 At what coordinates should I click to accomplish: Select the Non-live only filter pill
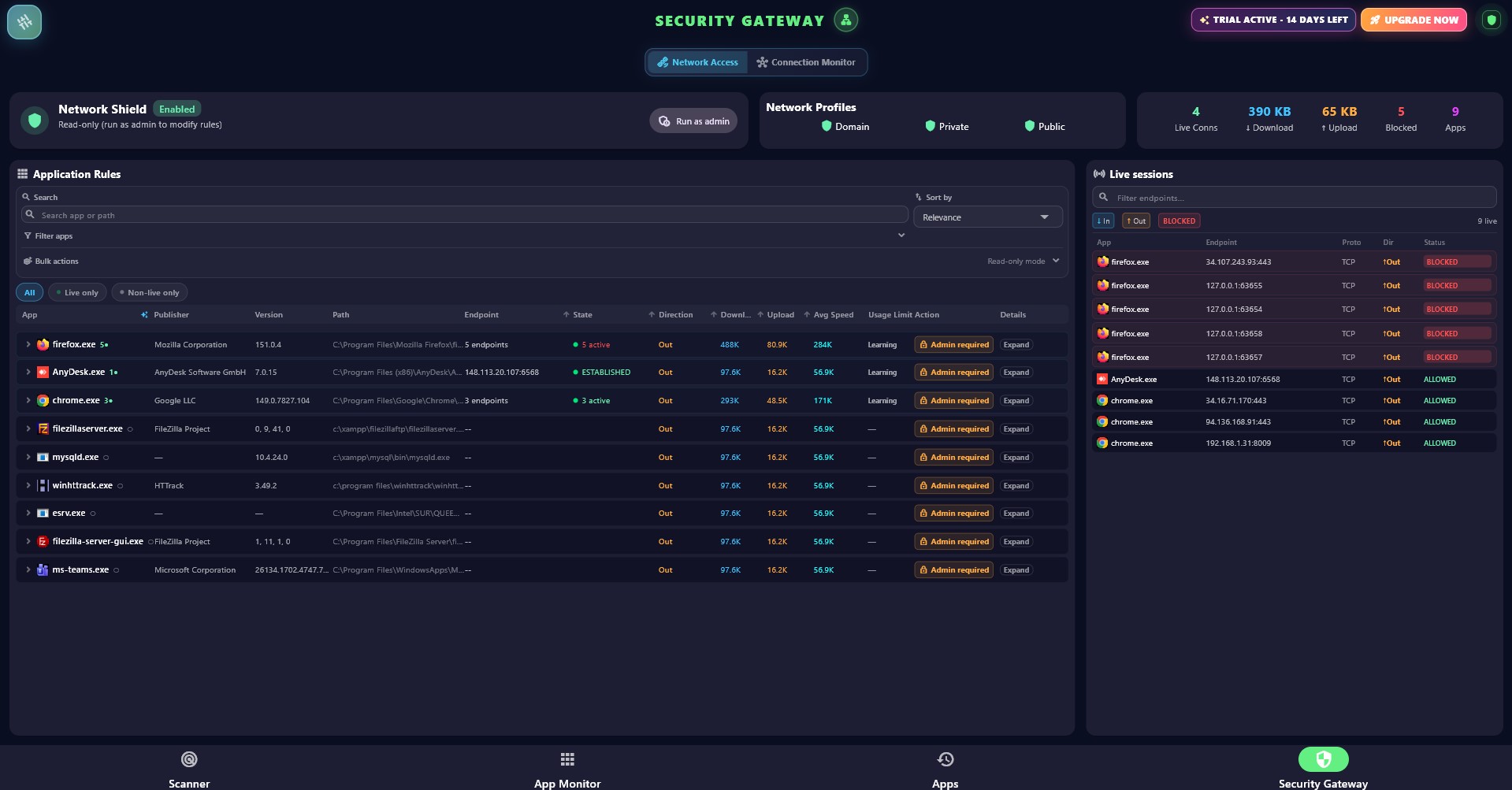coord(149,292)
